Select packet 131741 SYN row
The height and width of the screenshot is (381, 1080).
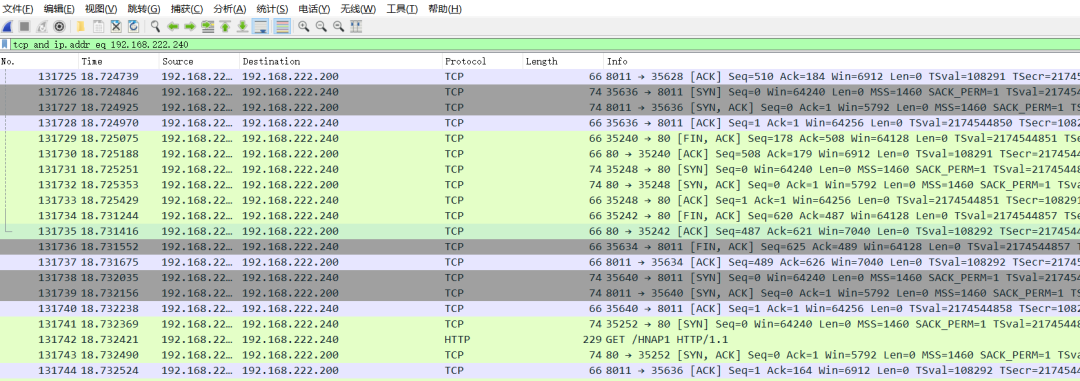[540, 325]
